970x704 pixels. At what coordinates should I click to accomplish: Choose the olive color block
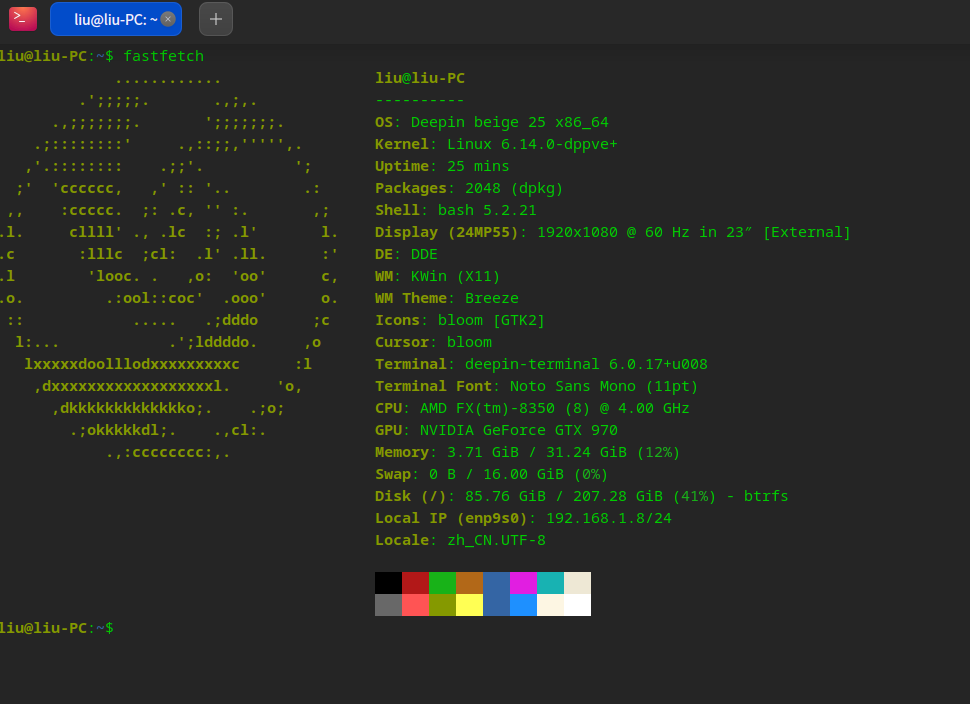442,605
